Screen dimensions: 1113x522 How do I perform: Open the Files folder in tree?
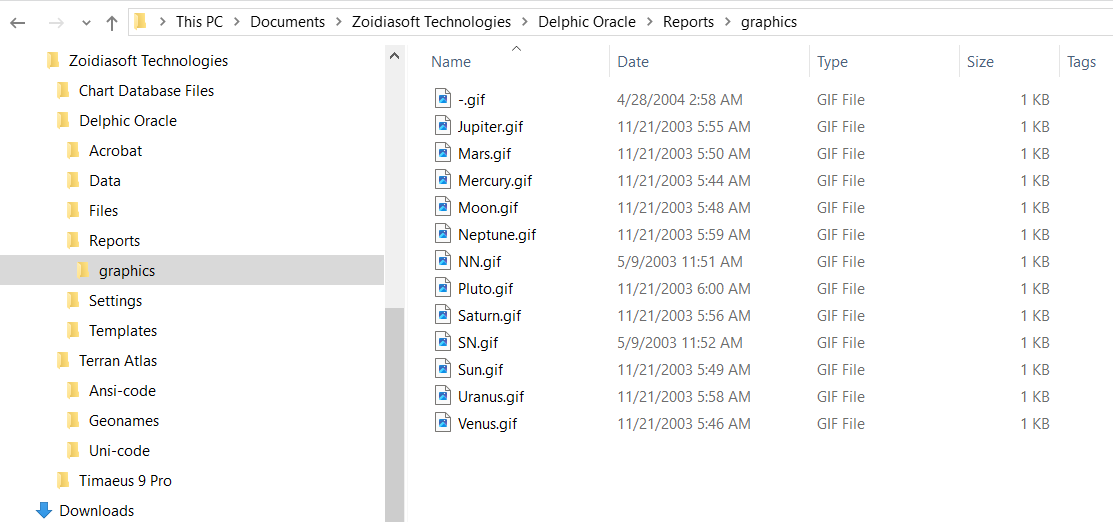[x=104, y=211]
